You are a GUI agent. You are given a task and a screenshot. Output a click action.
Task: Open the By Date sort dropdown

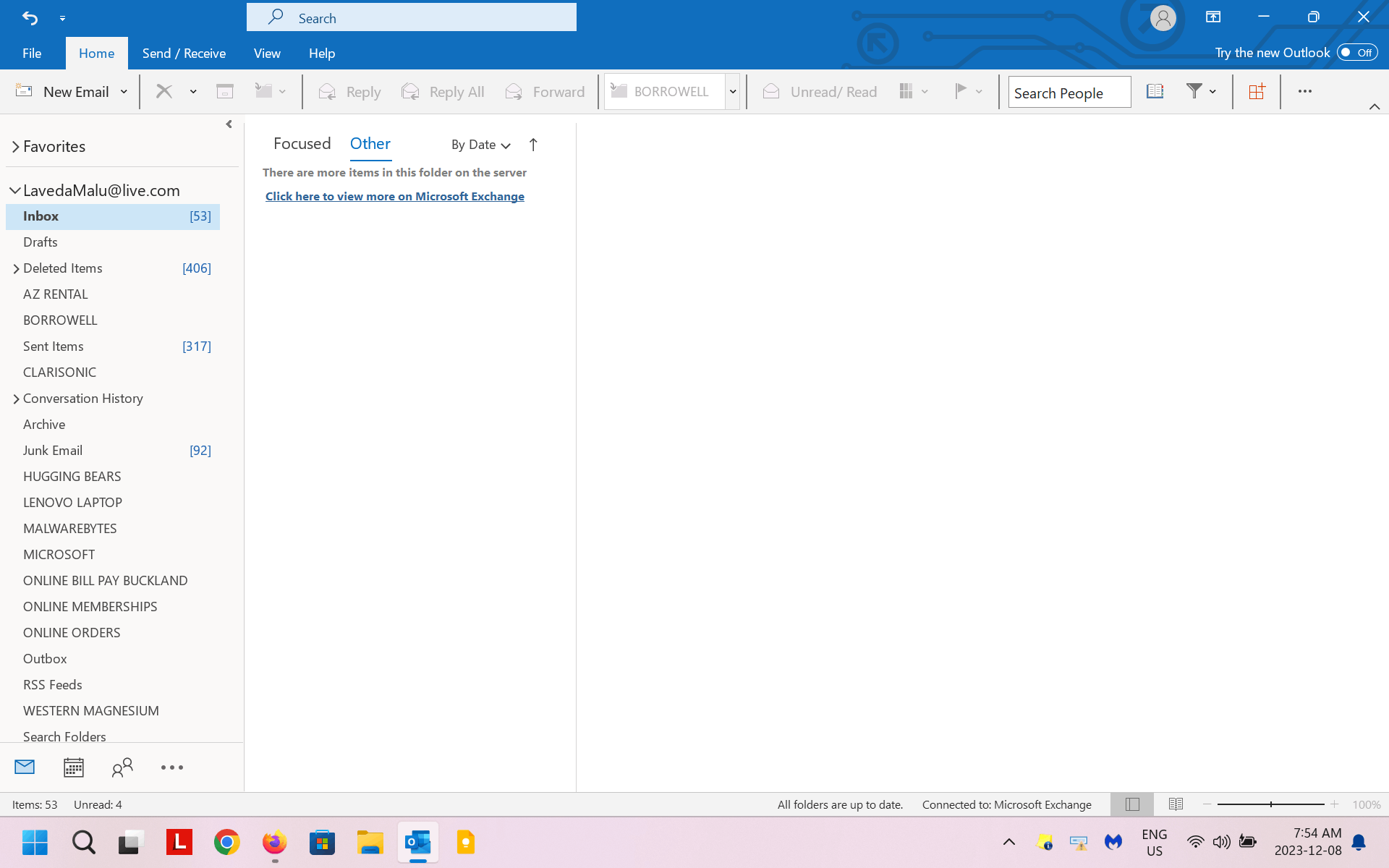(480, 145)
